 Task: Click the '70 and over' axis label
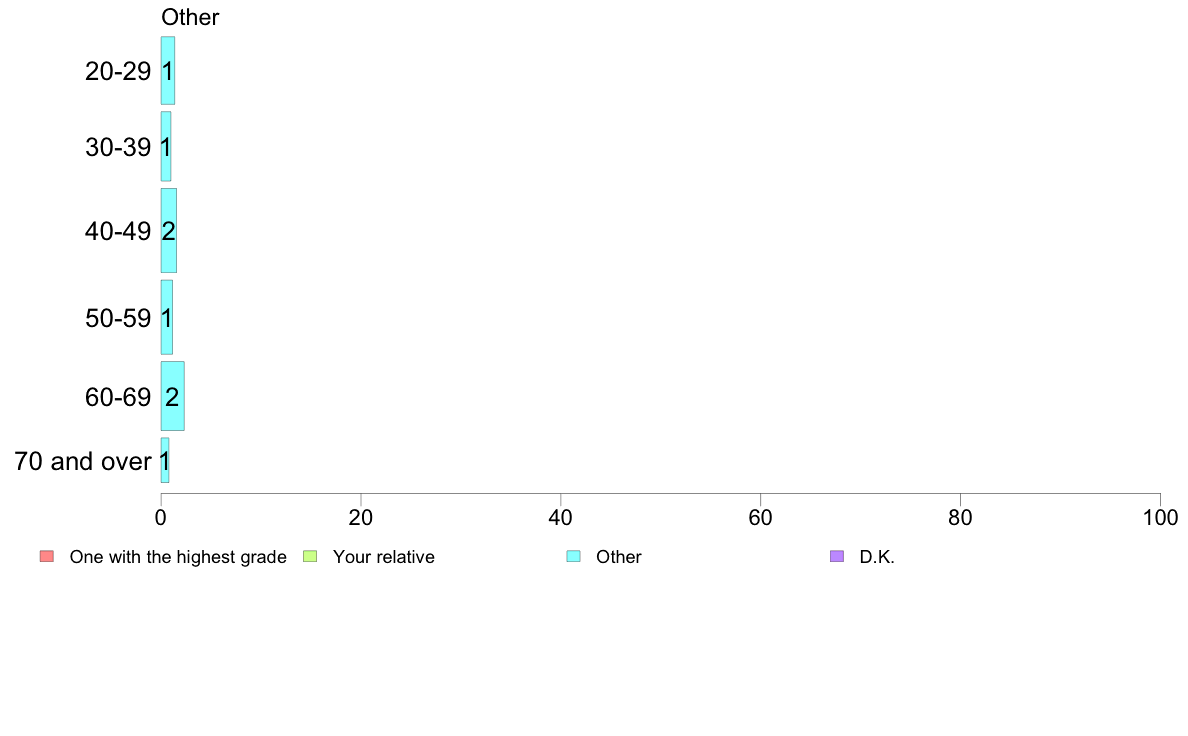click(83, 461)
